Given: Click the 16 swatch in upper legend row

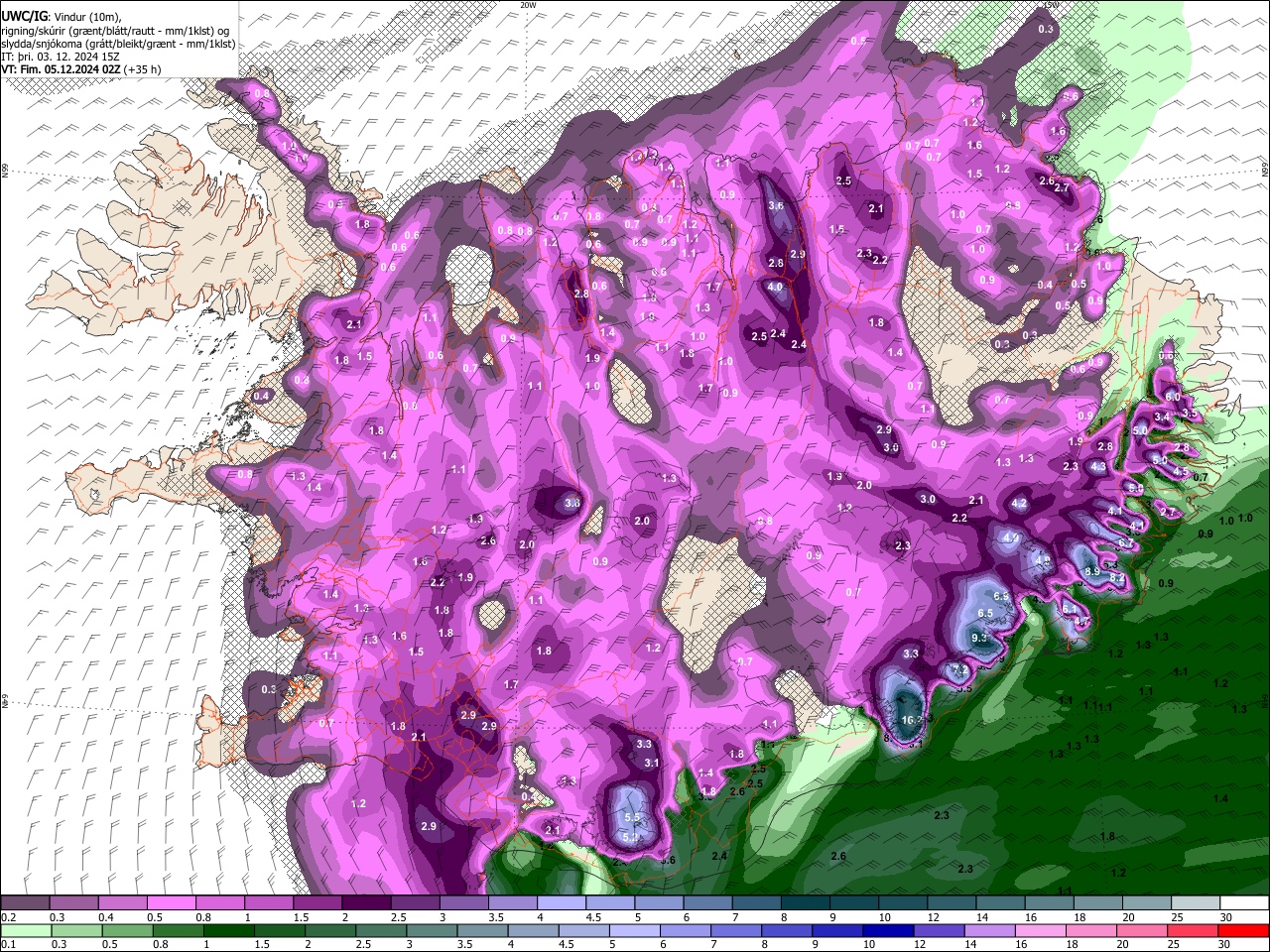Looking at the screenshot, I should pyautogui.click(x=1048, y=903).
